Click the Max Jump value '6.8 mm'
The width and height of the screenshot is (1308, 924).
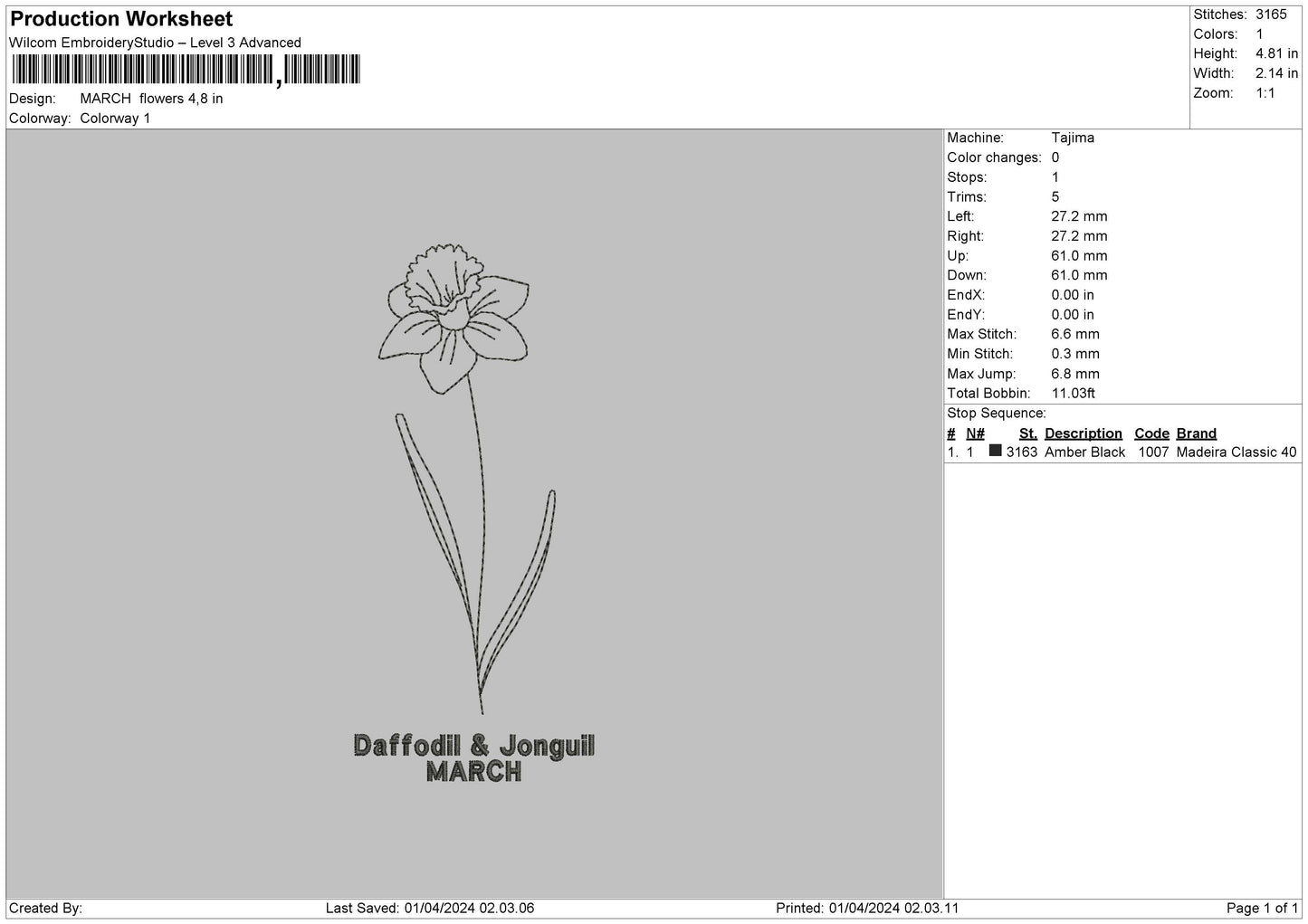(1075, 374)
